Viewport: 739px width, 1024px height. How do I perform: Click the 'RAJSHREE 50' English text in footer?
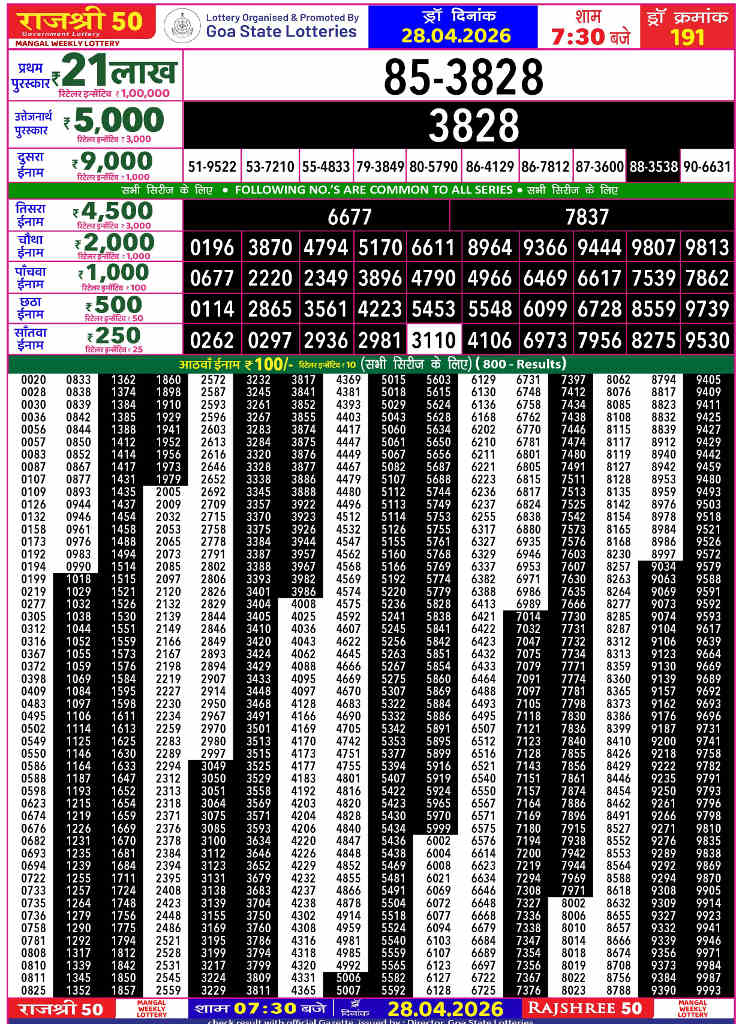[x=584, y=1008]
